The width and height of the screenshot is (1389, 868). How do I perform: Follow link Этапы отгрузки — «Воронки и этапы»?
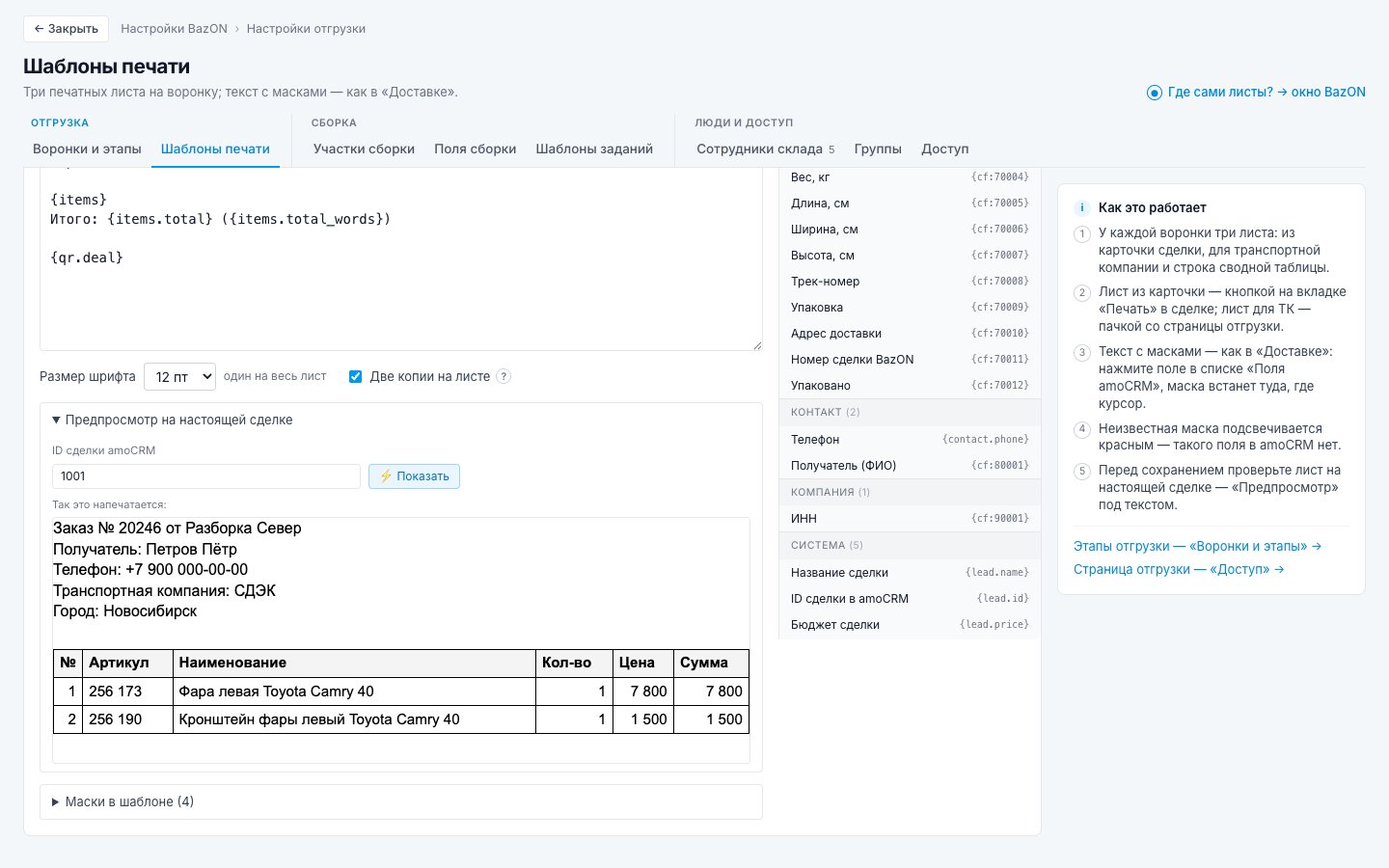point(1197,546)
